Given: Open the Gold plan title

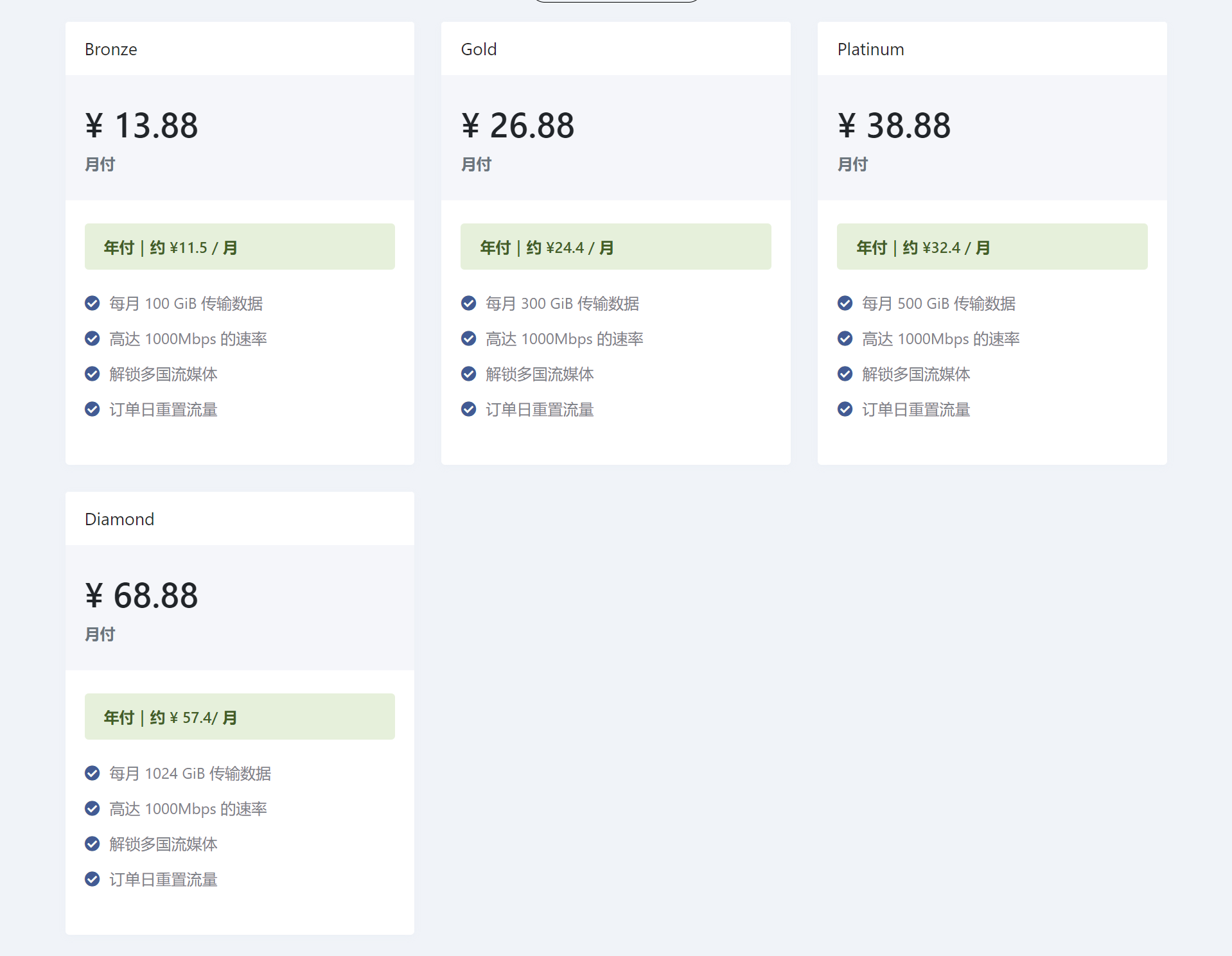Looking at the screenshot, I should 479,49.
